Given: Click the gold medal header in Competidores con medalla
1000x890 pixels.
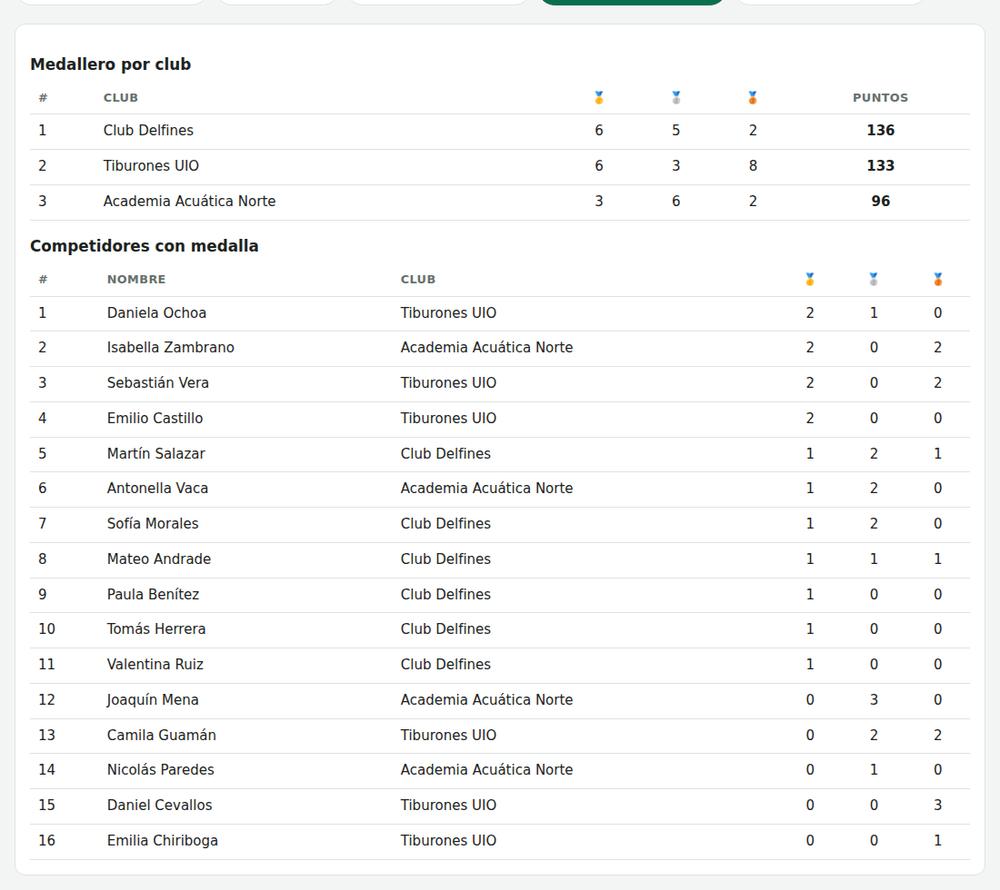Looking at the screenshot, I should click(x=810, y=279).
